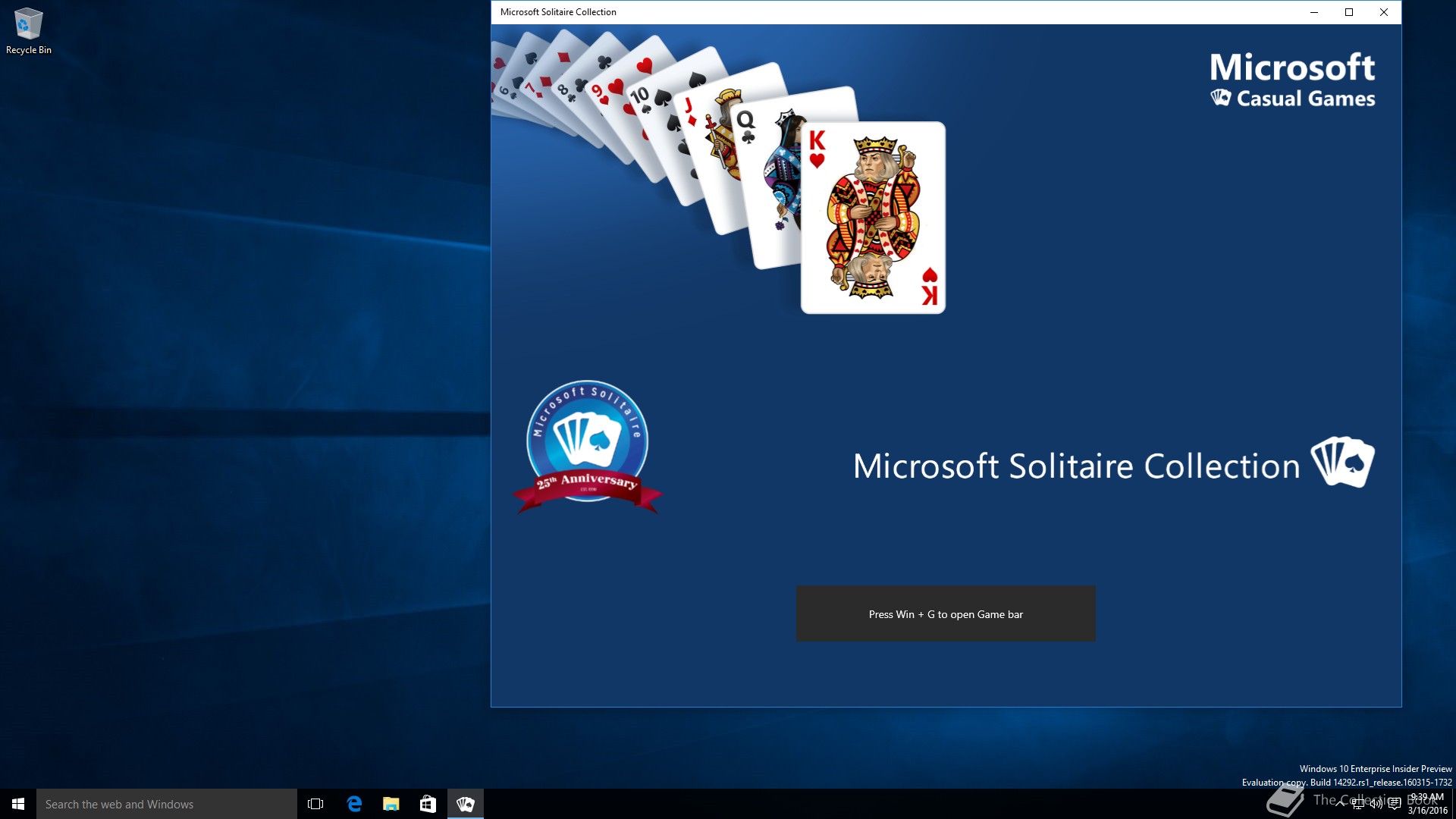1456x819 pixels.
Task: Open the Windows Store taskbar icon
Action: coord(428,804)
